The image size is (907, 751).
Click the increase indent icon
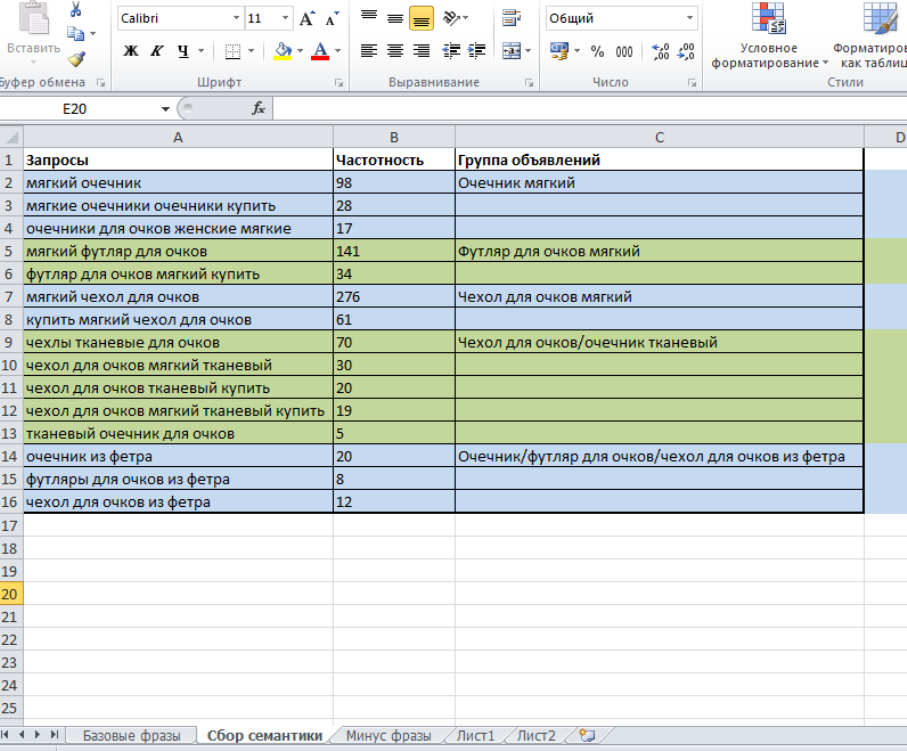tap(477, 51)
